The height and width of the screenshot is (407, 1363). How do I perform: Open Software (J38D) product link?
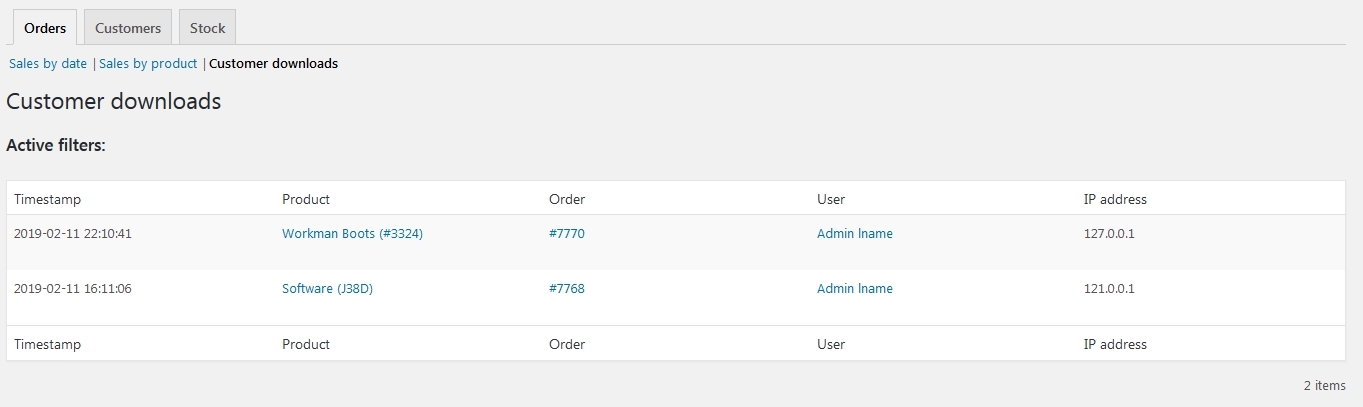(327, 288)
